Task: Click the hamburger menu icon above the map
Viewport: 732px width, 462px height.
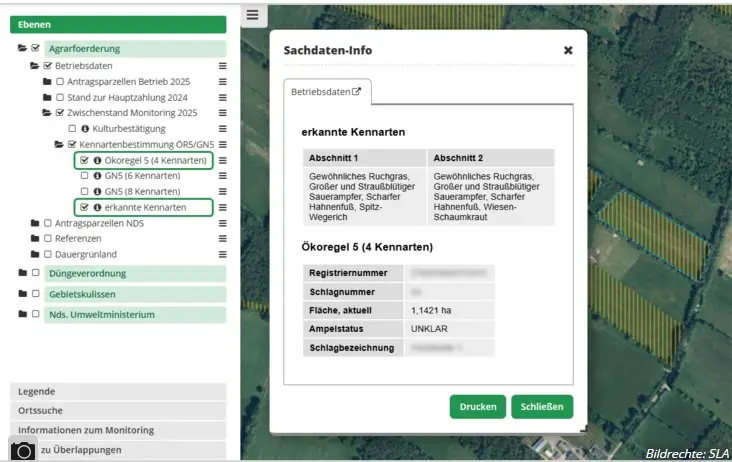Action: pos(252,15)
